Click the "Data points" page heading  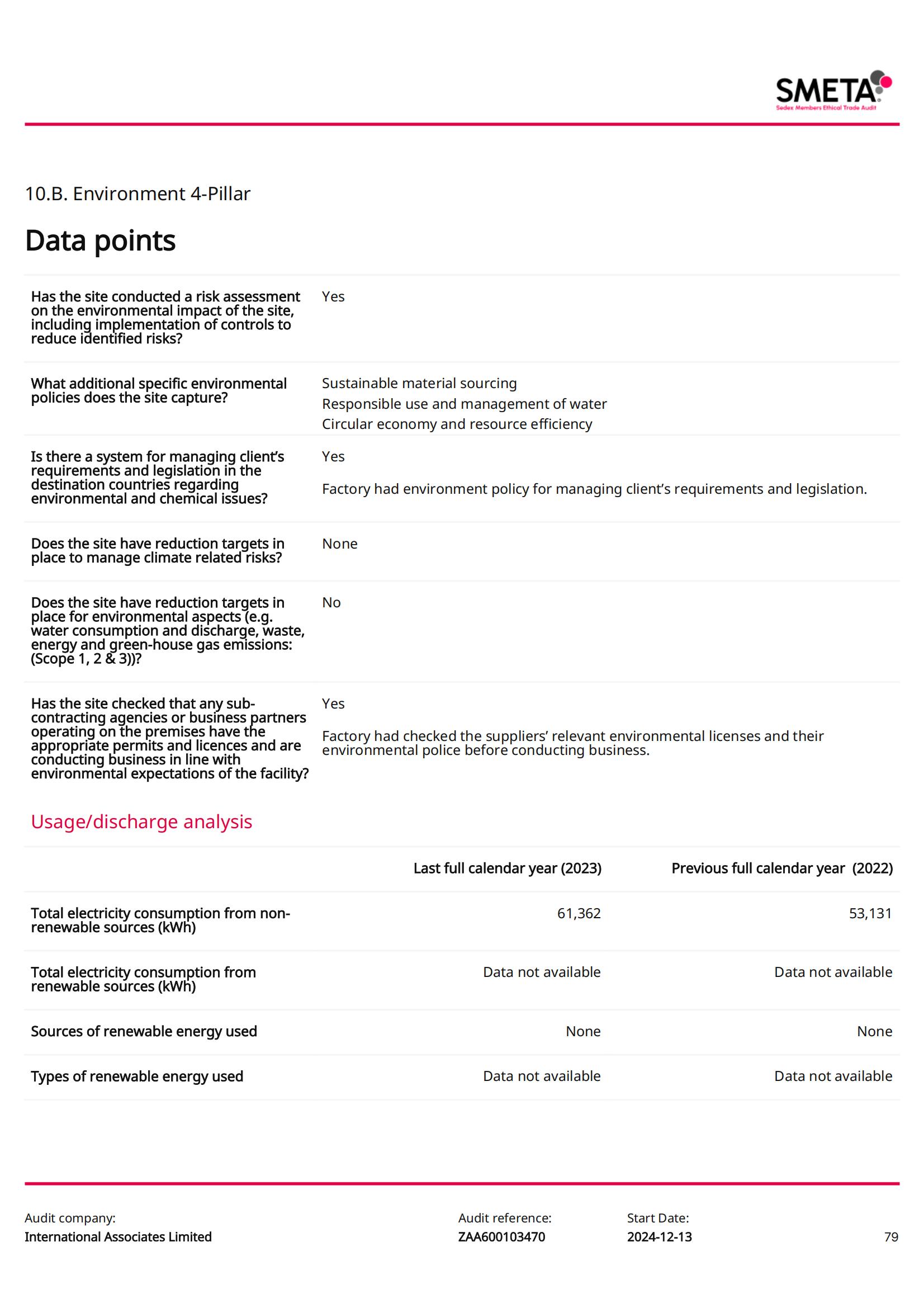point(100,240)
